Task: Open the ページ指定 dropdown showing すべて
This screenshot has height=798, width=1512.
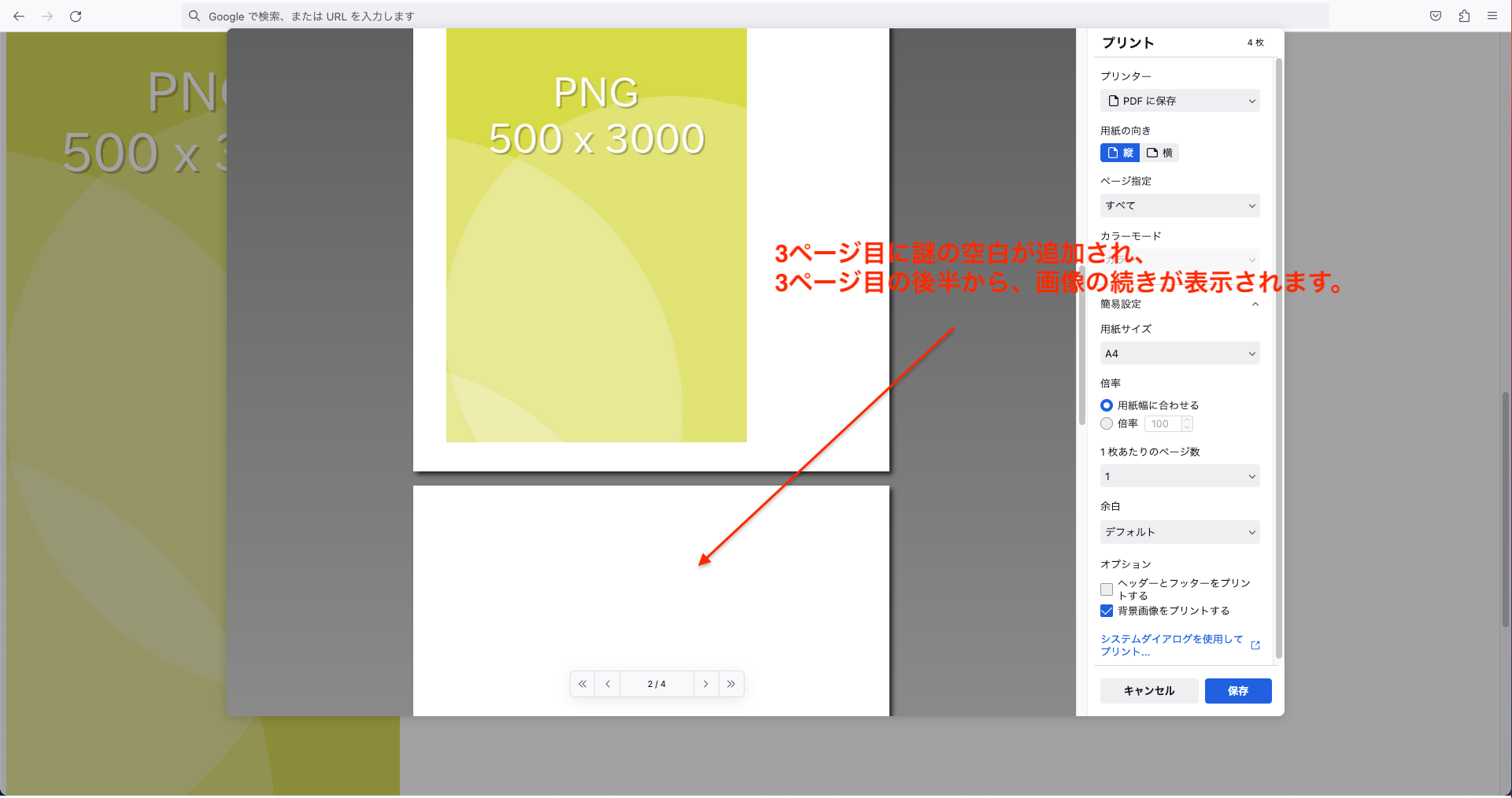Action: 1180,205
